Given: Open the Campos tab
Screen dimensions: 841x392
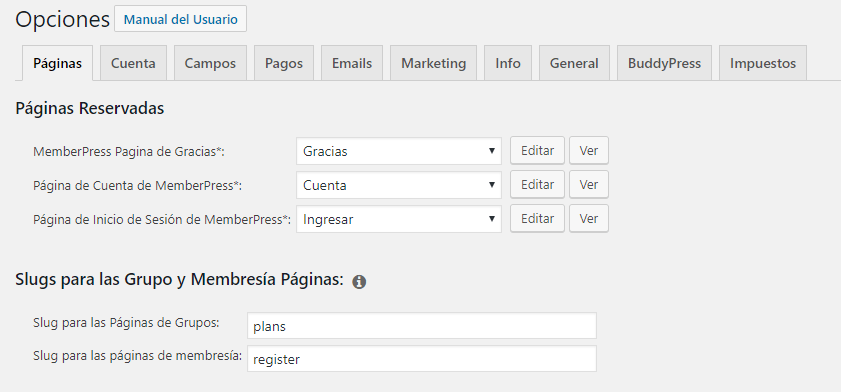Looking at the screenshot, I should 210,63.
